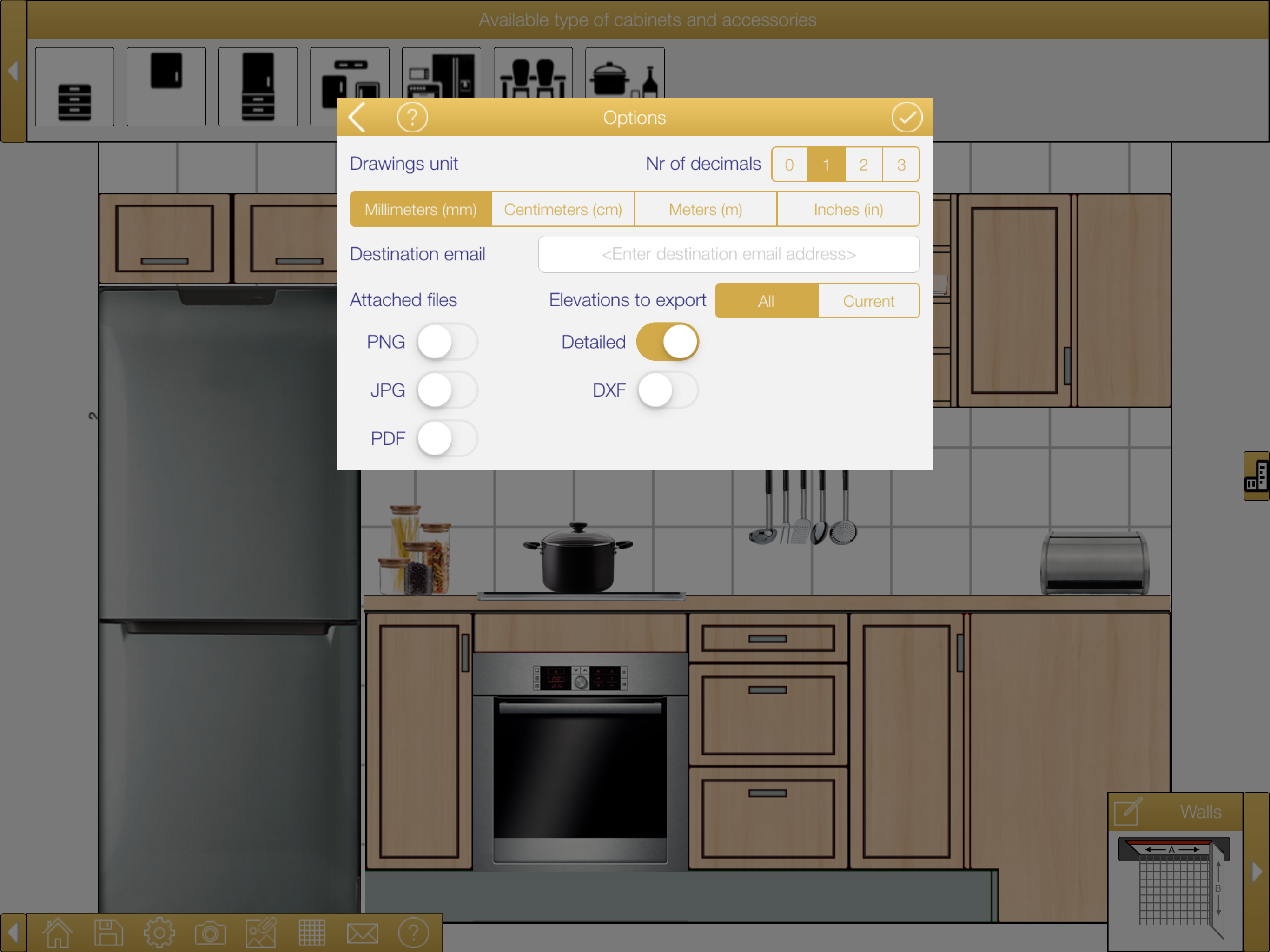Screen dimensions: 1270x952
Task: Open settings with the gear icon
Action: coord(159,933)
